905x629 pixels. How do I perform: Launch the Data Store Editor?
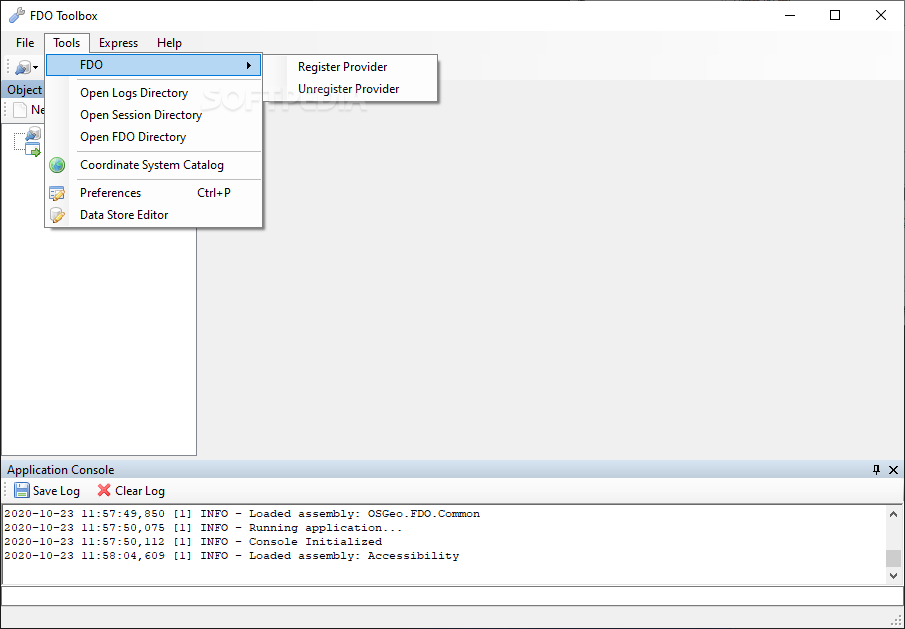(154, 215)
